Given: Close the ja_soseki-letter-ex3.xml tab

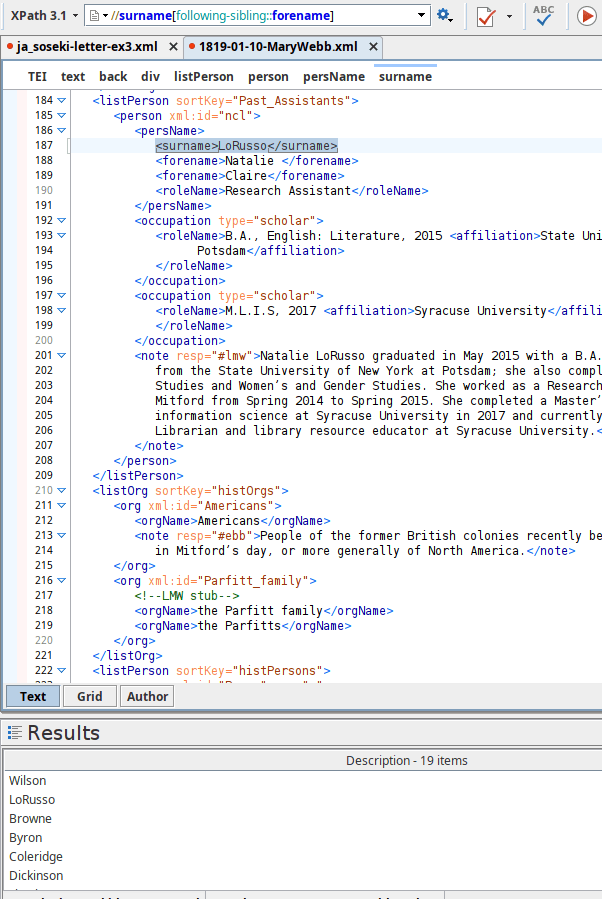Looking at the screenshot, I should point(173,47).
